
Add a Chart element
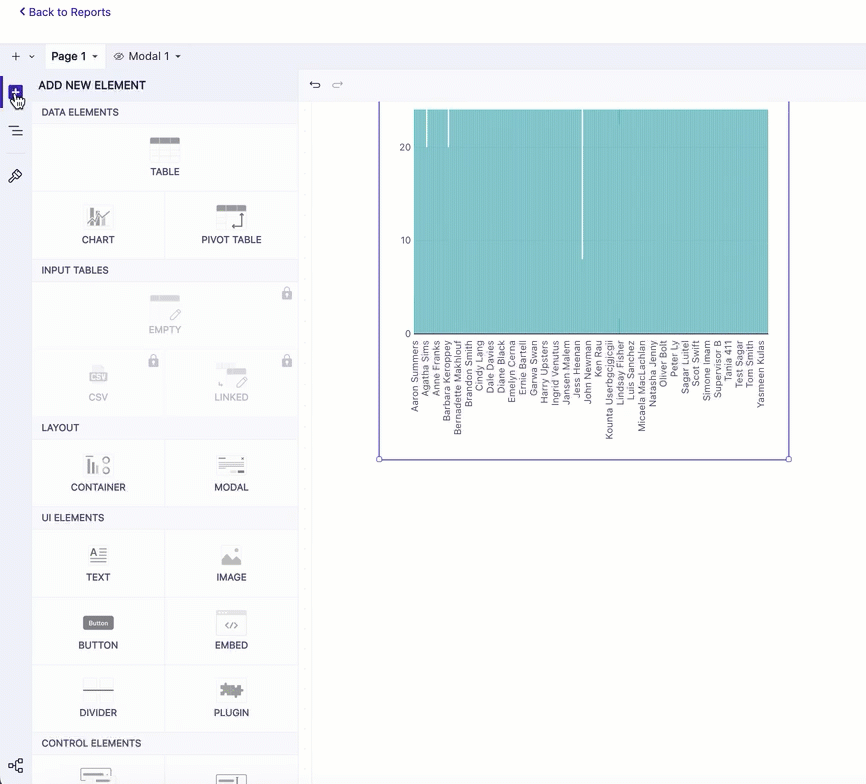(98, 225)
